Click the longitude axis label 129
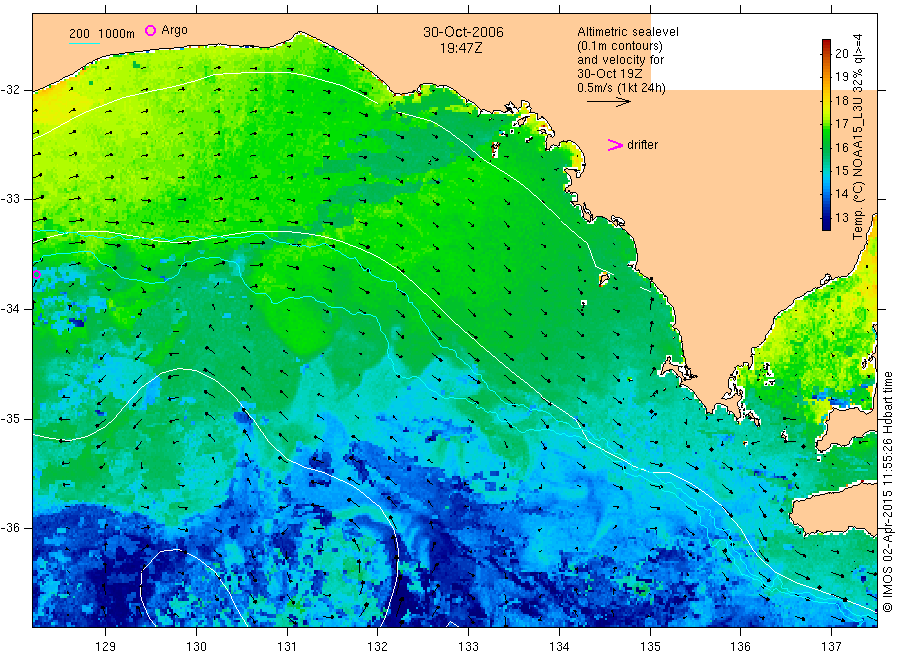Screen dimensions: 900x660 point(106,647)
